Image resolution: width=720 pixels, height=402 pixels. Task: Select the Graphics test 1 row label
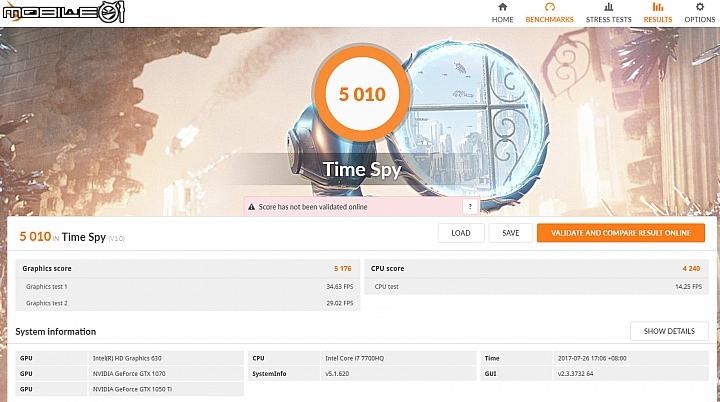[46, 287]
